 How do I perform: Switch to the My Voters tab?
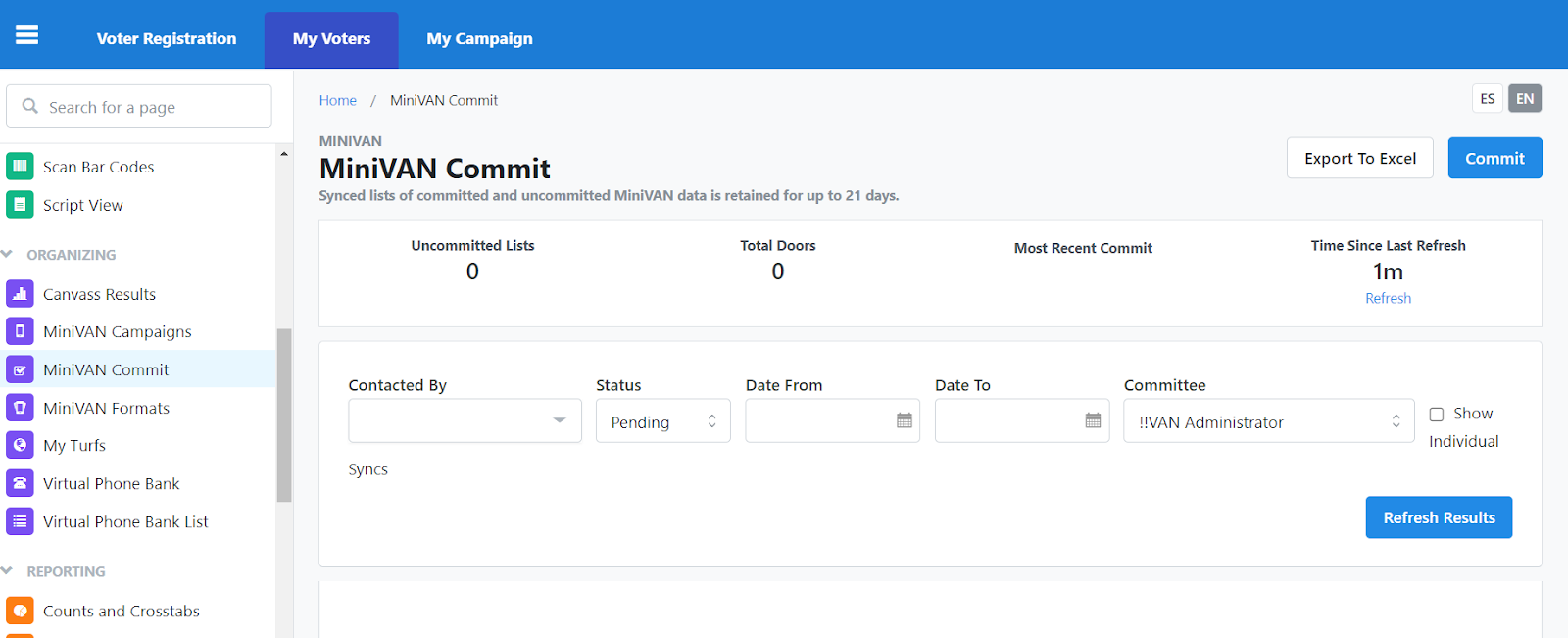pyautogui.click(x=331, y=39)
